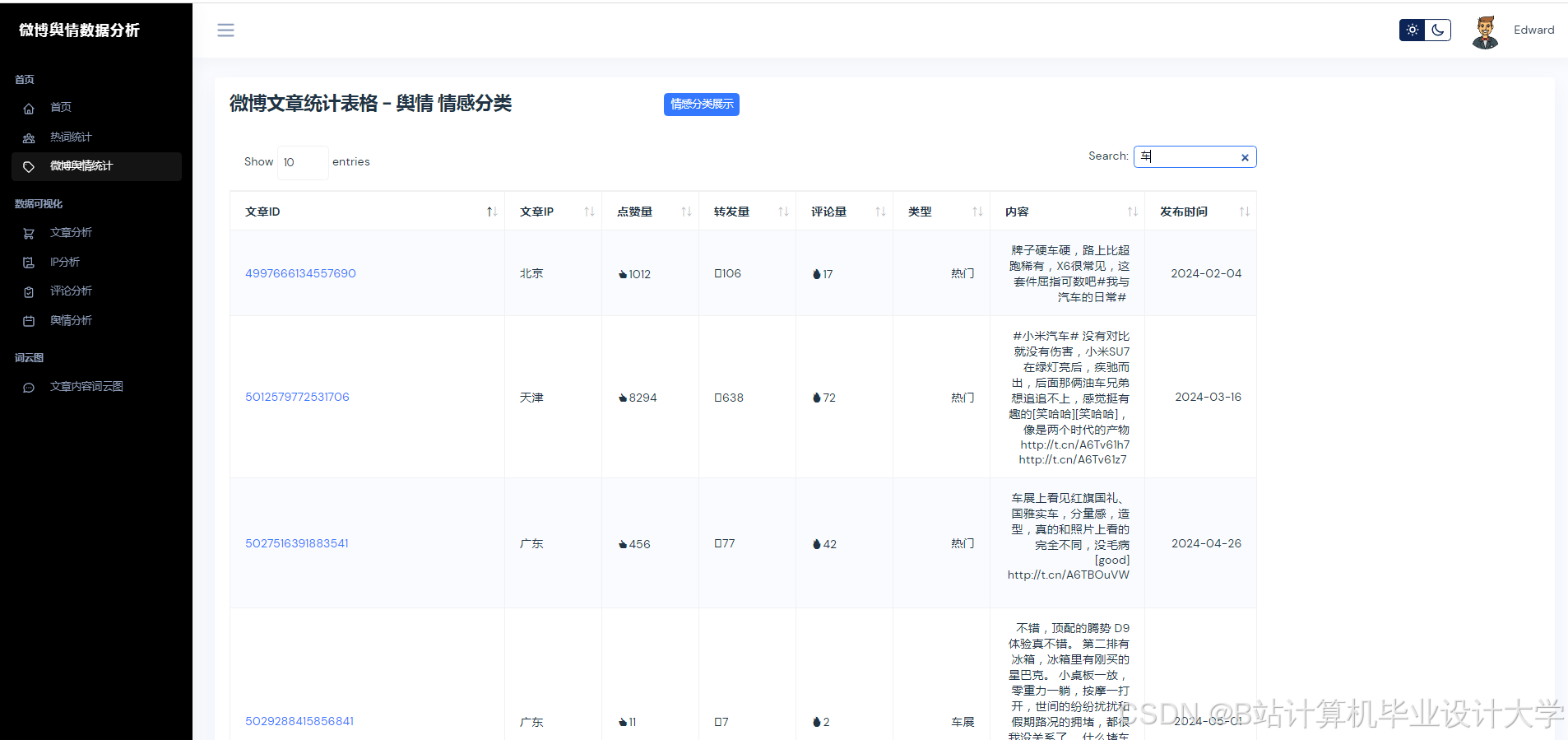
Task: Open article link 5027516391883541
Action: [x=297, y=543]
